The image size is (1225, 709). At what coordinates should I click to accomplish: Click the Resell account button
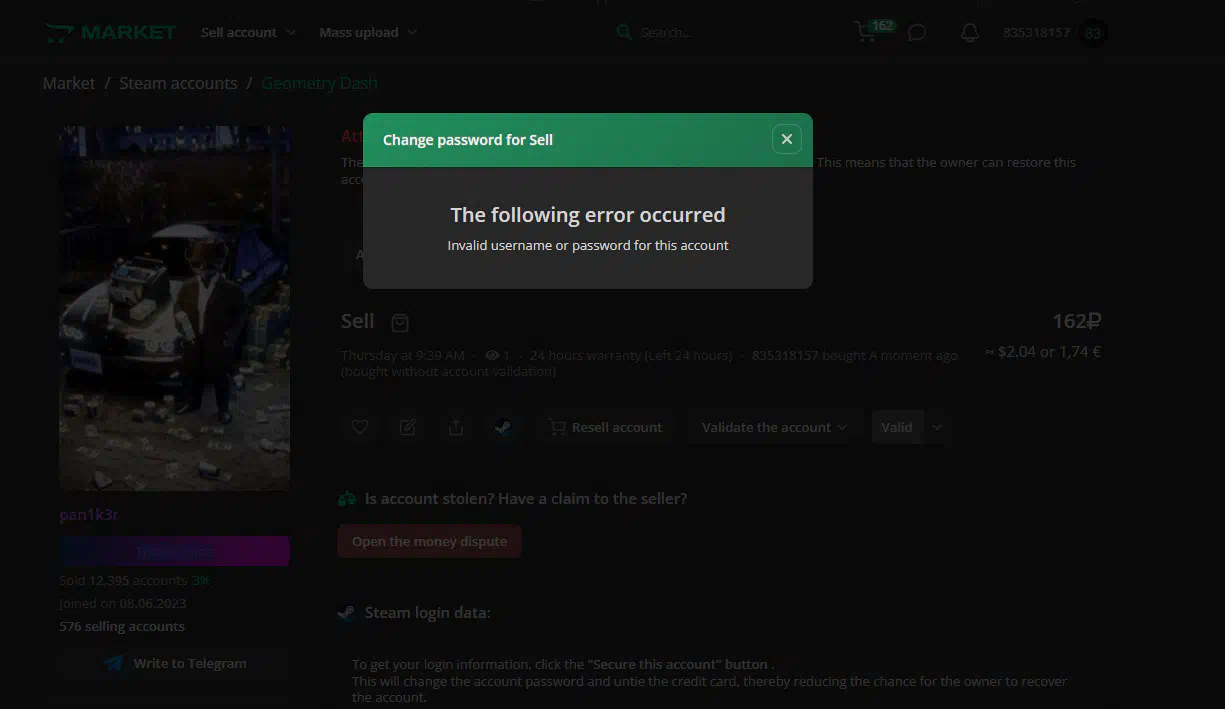pyautogui.click(x=606, y=427)
